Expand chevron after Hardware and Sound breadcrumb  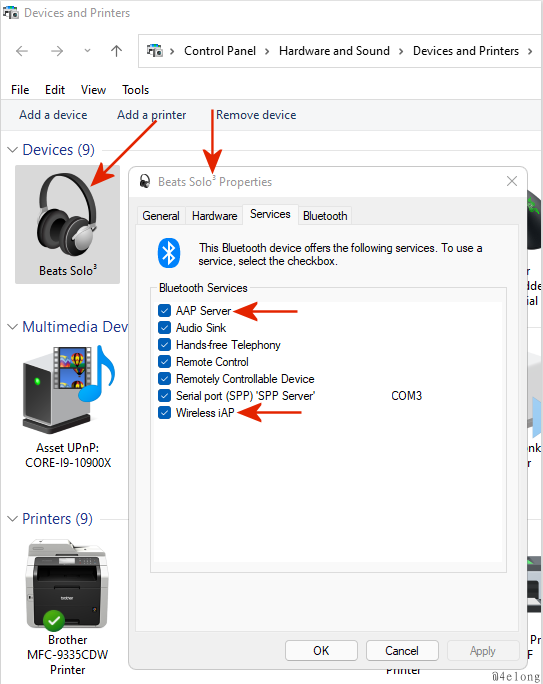(x=401, y=51)
